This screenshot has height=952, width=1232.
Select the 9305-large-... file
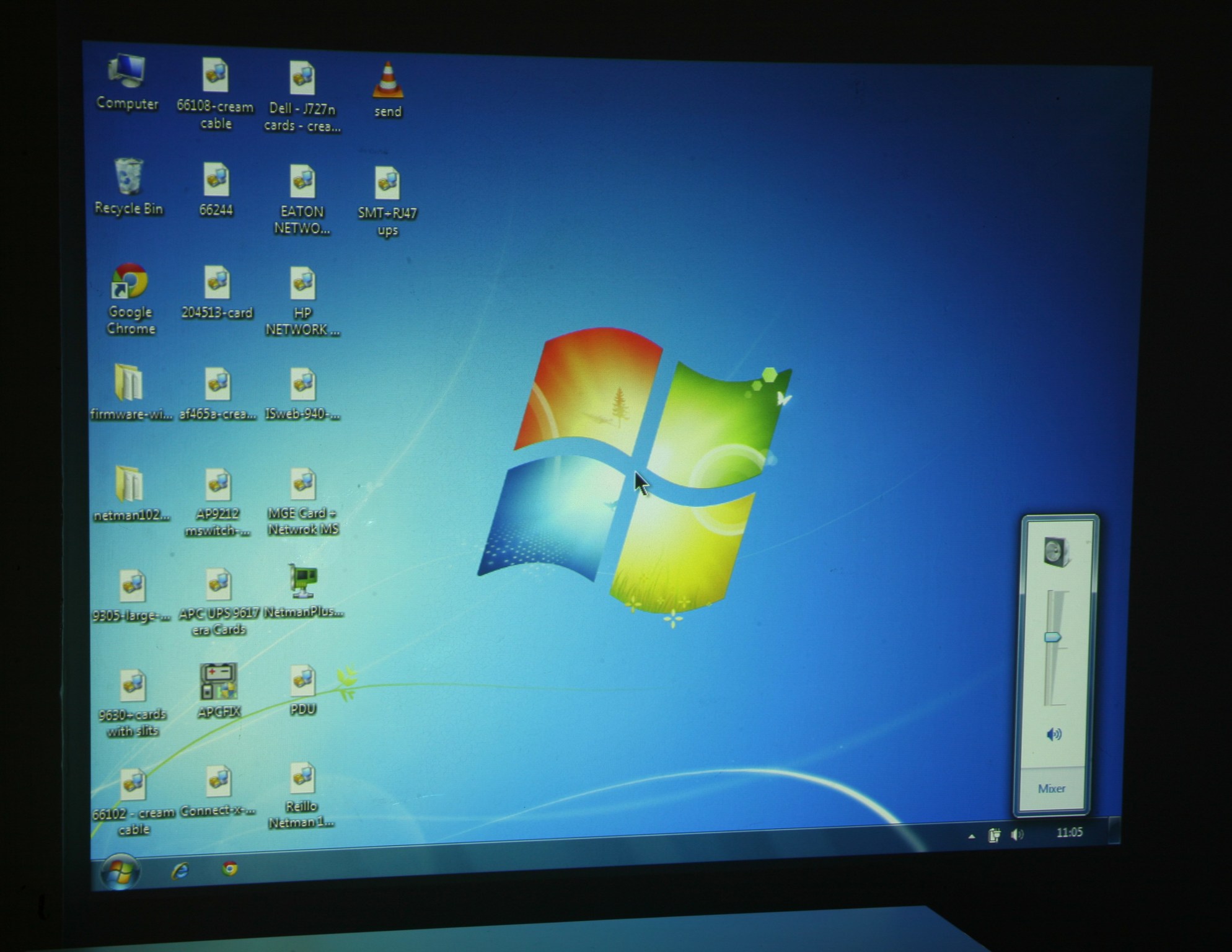pos(131,596)
